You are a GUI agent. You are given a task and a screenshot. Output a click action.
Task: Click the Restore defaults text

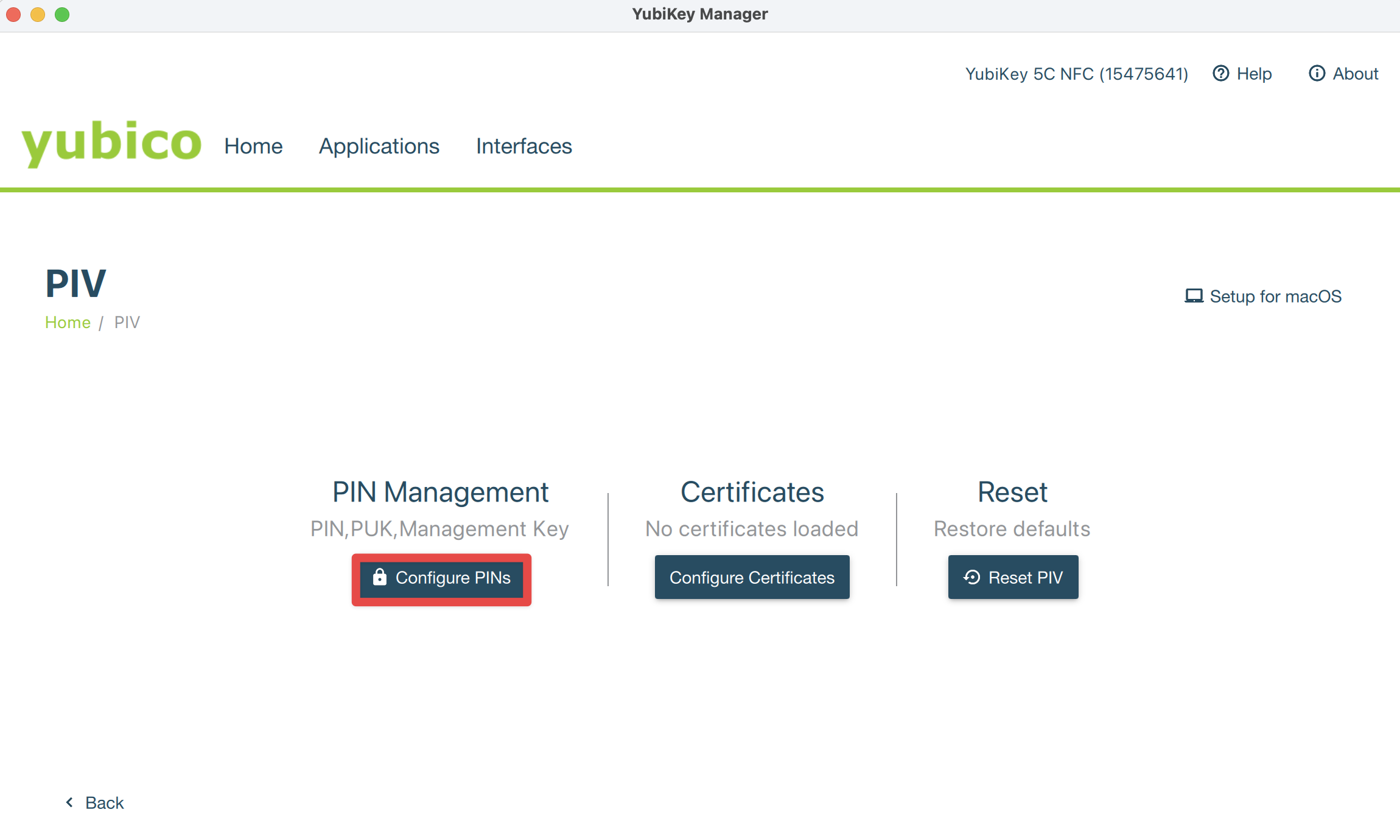pos(1012,529)
